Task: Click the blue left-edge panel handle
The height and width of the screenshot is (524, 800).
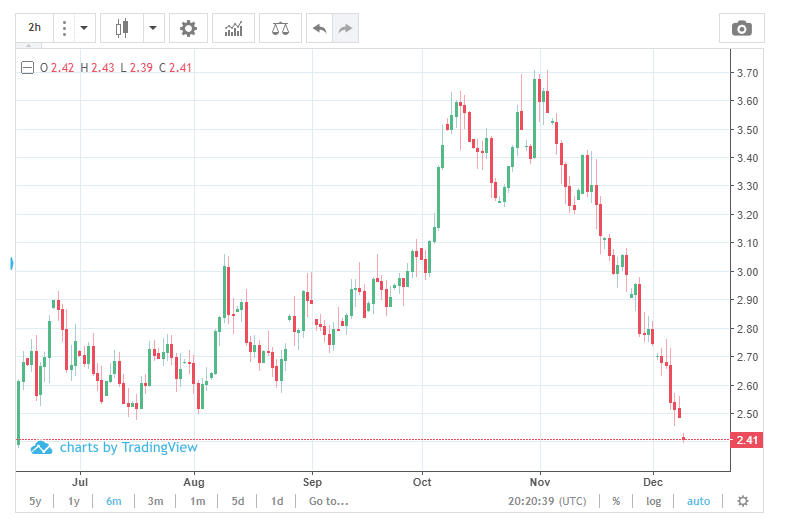Action: point(12,264)
